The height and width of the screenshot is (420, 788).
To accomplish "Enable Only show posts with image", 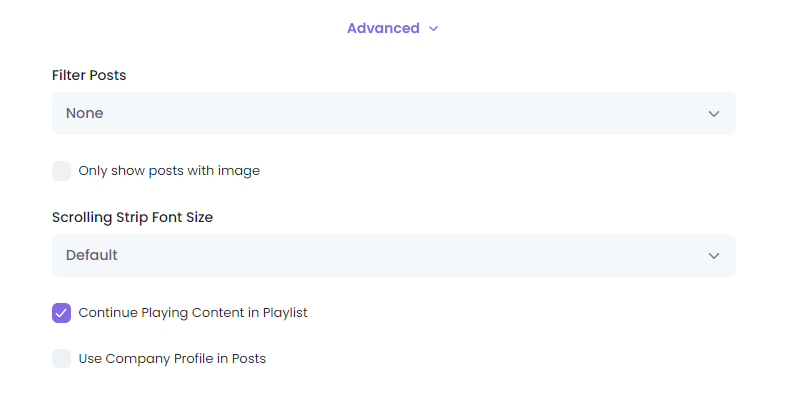I will [x=61, y=171].
